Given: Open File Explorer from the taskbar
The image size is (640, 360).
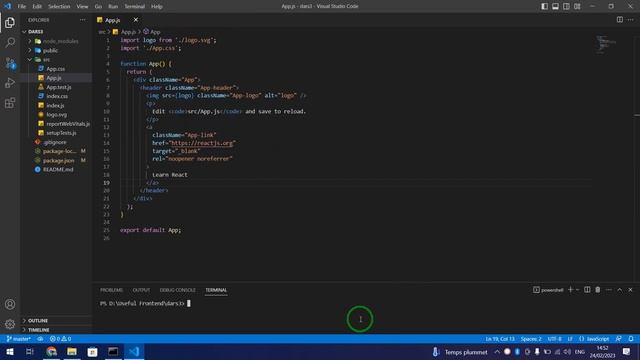Looking at the screenshot, I should pos(72,352).
